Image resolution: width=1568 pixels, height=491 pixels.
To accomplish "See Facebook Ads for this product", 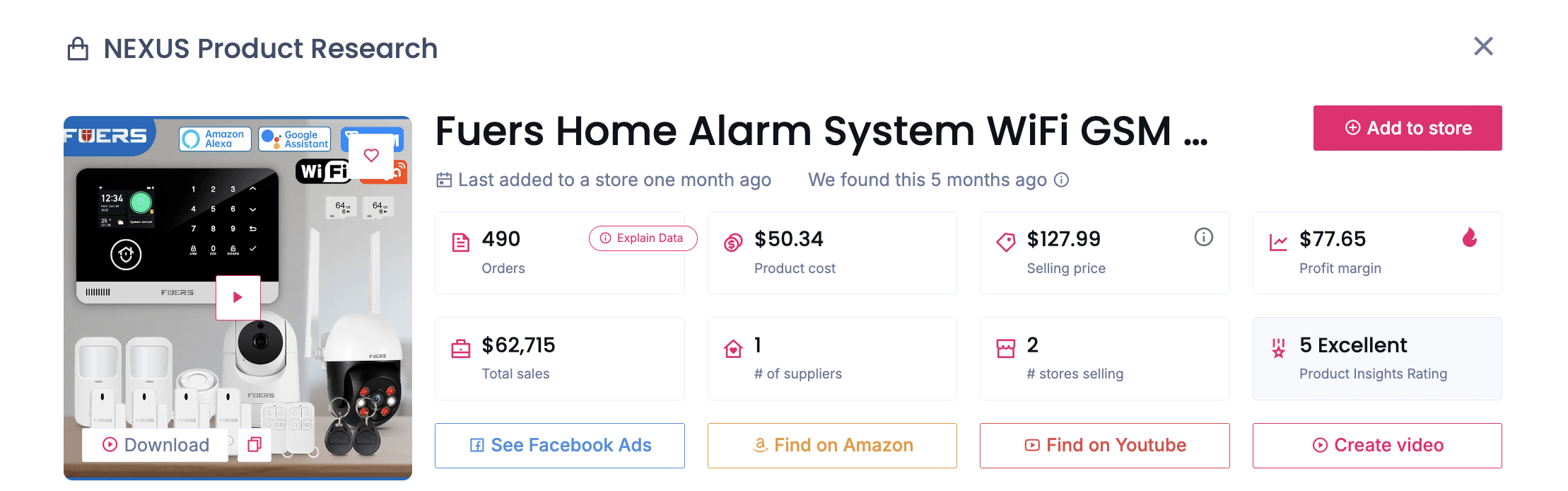I will point(559,445).
